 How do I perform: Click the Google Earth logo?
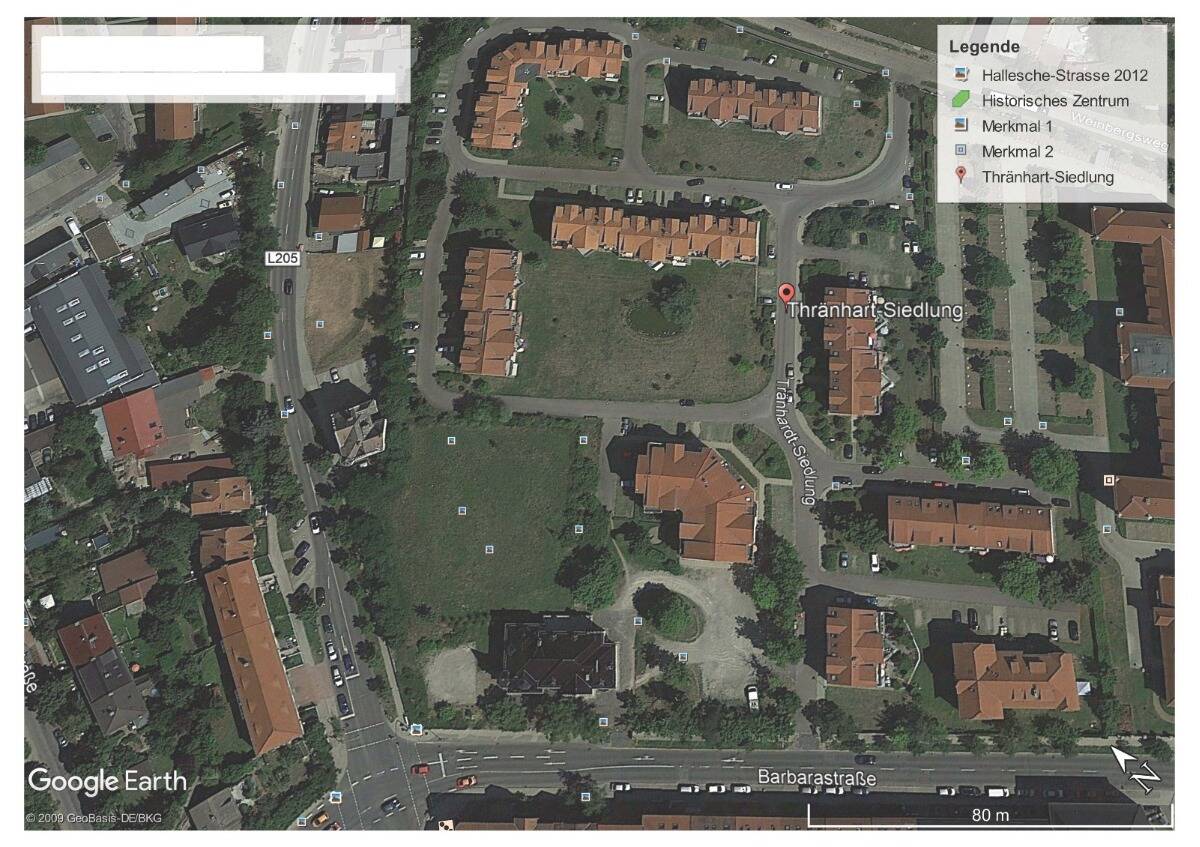[107, 781]
